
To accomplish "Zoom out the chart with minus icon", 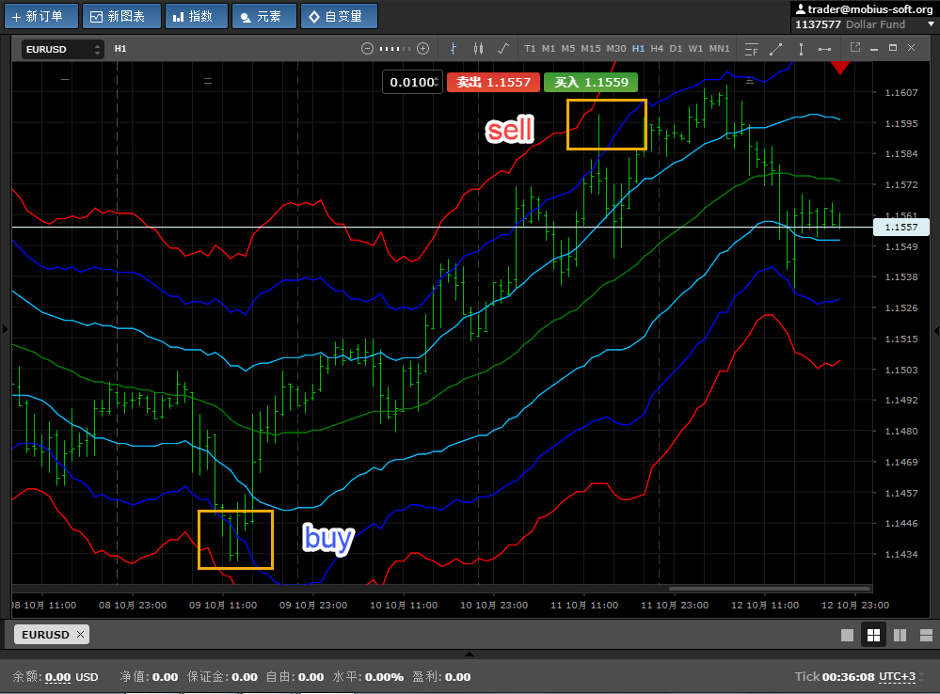I will click(x=367, y=49).
